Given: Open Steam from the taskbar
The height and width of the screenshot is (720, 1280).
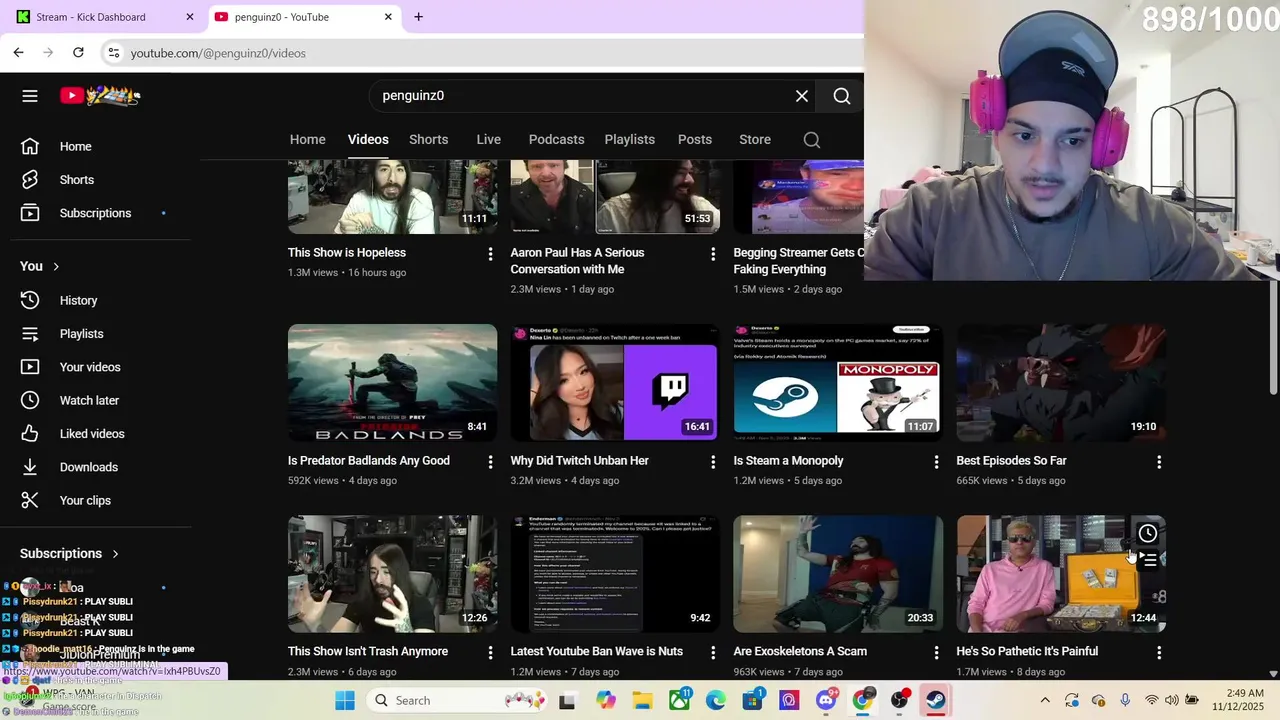Looking at the screenshot, I should [936, 700].
